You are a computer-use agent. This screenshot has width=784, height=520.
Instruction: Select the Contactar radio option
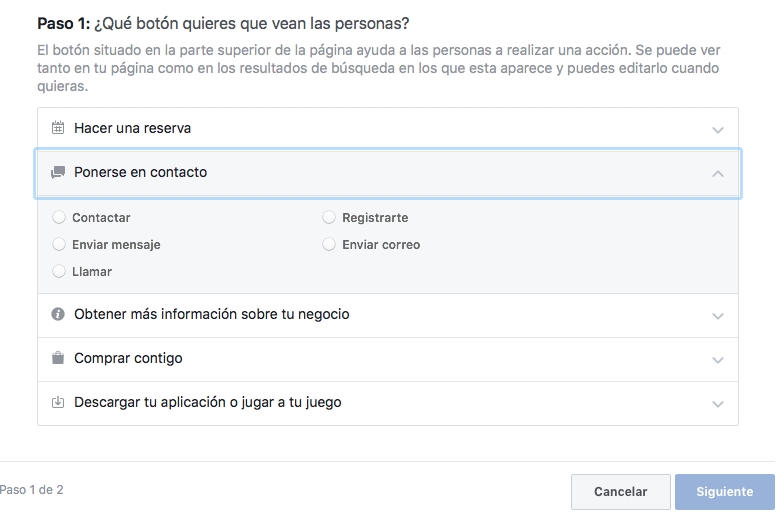coord(59,217)
